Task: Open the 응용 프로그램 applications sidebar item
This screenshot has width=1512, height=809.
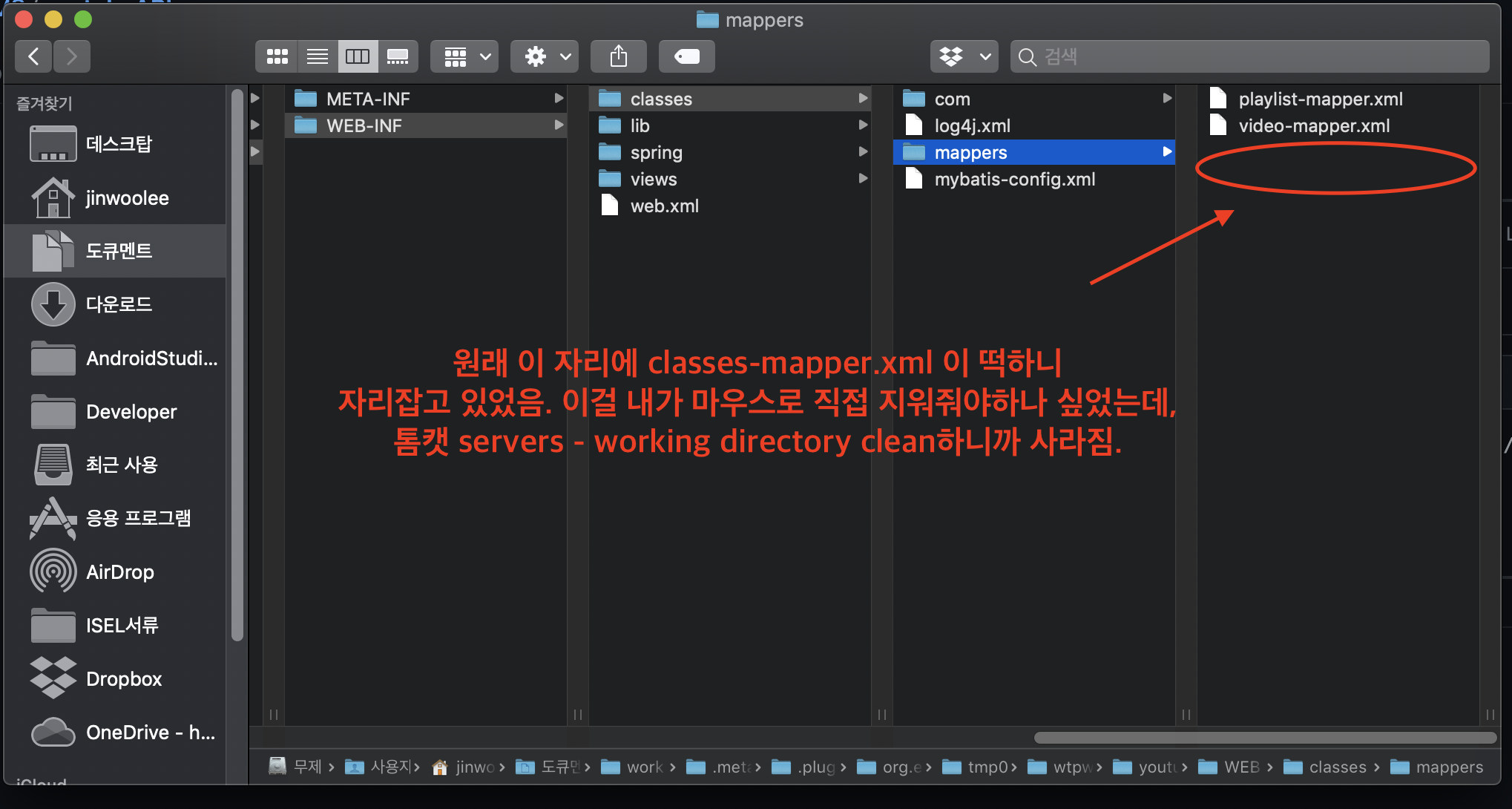Action: pos(138,518)
